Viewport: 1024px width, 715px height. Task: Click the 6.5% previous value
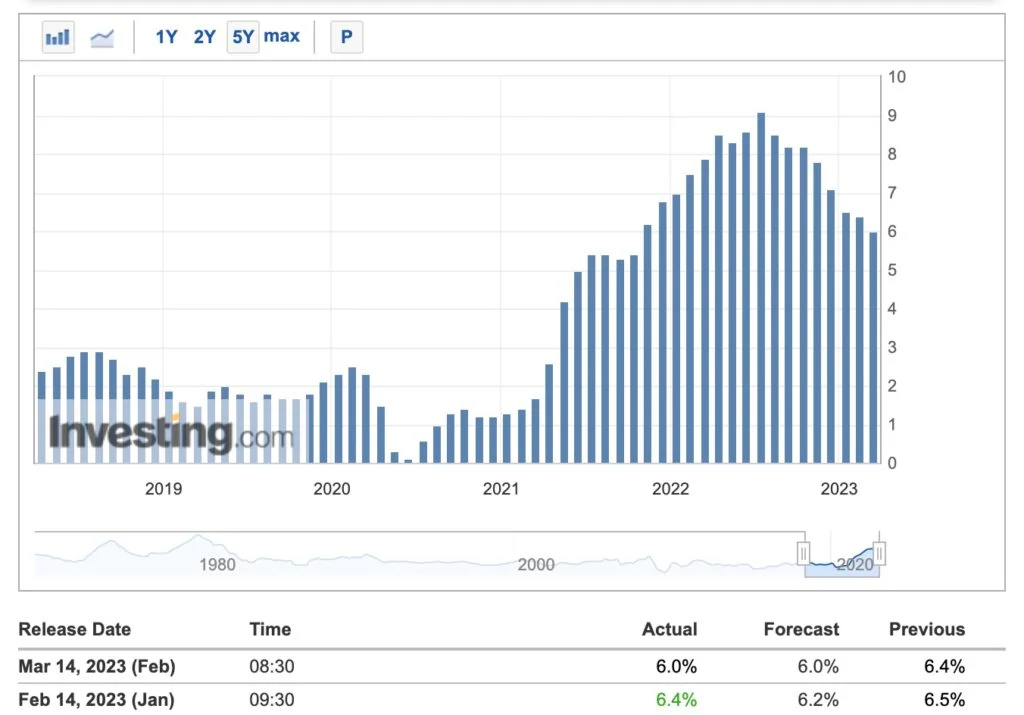pos(944,699)
